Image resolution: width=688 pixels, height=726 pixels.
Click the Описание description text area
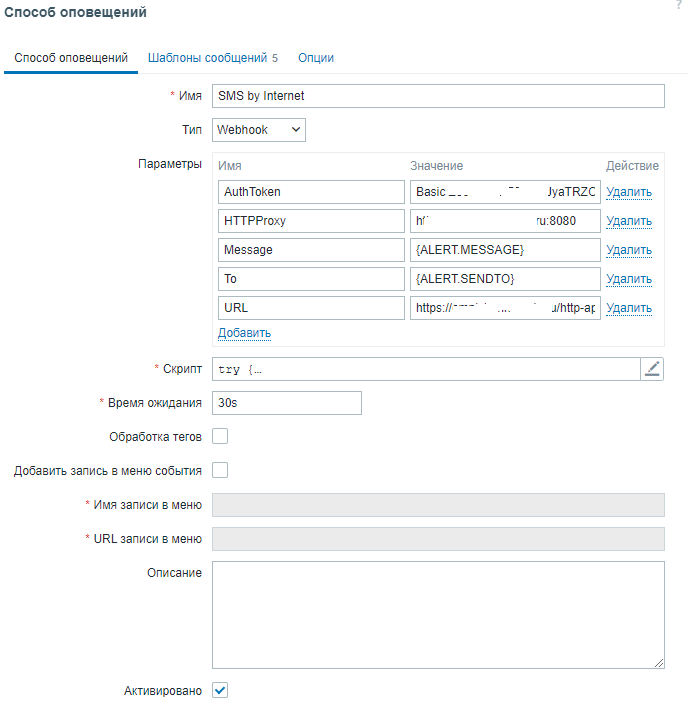(438, 614)
